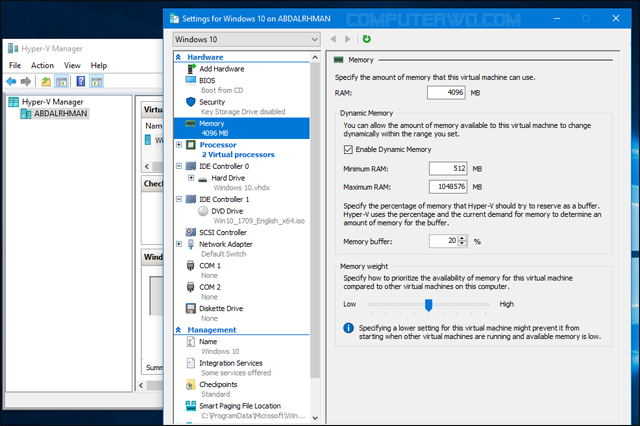Image resolution: width=640 pixels, height=426 pixels.
Task: Click the COM 2 port icon
Action: tap(191, 287)
